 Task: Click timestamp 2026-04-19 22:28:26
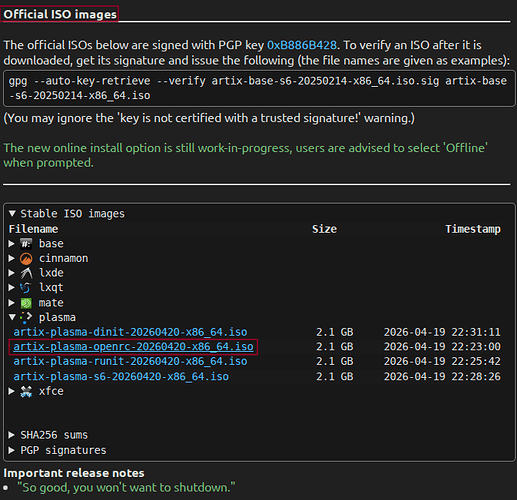442,377
